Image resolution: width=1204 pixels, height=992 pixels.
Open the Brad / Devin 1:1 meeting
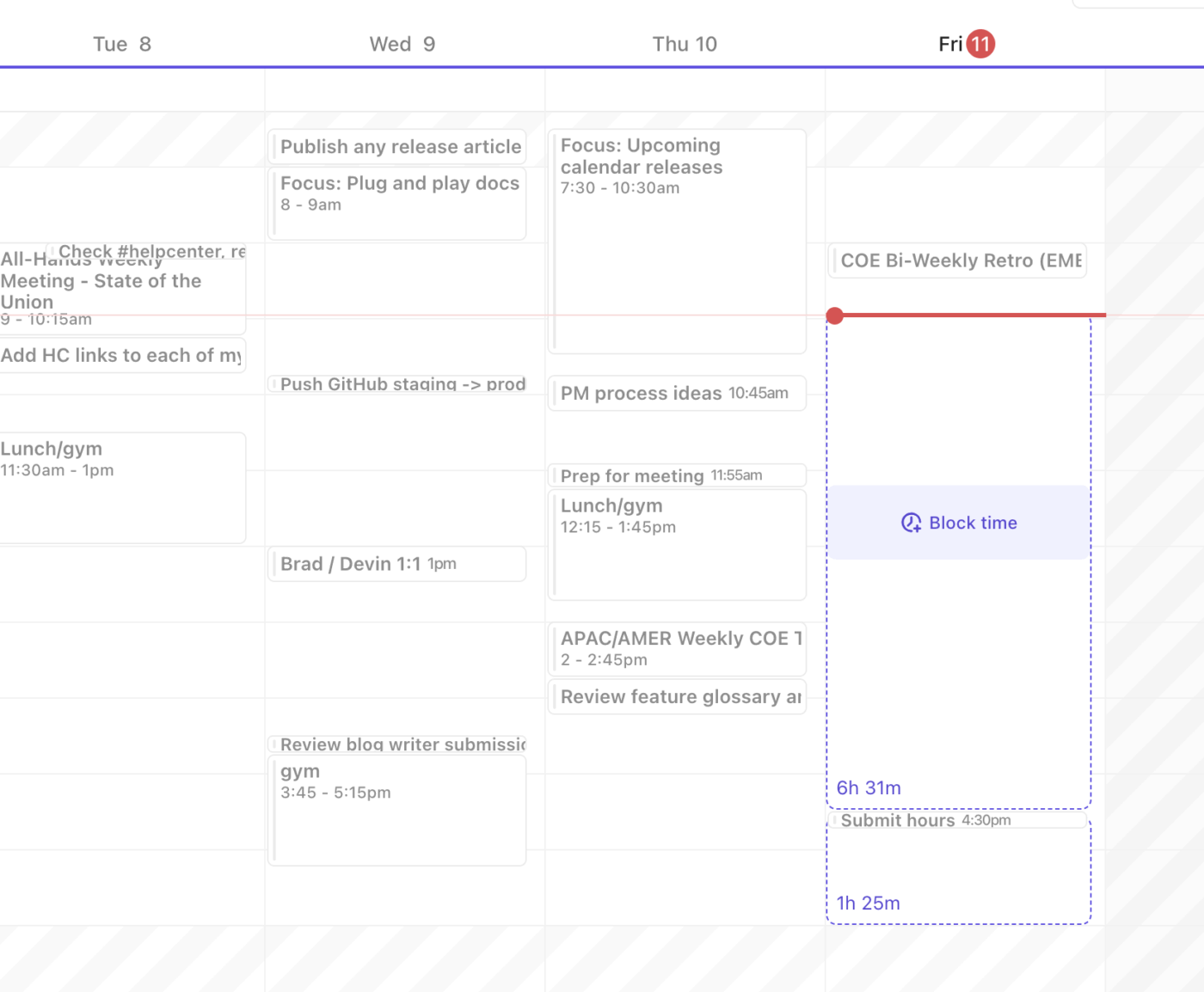tap(396, 564)
